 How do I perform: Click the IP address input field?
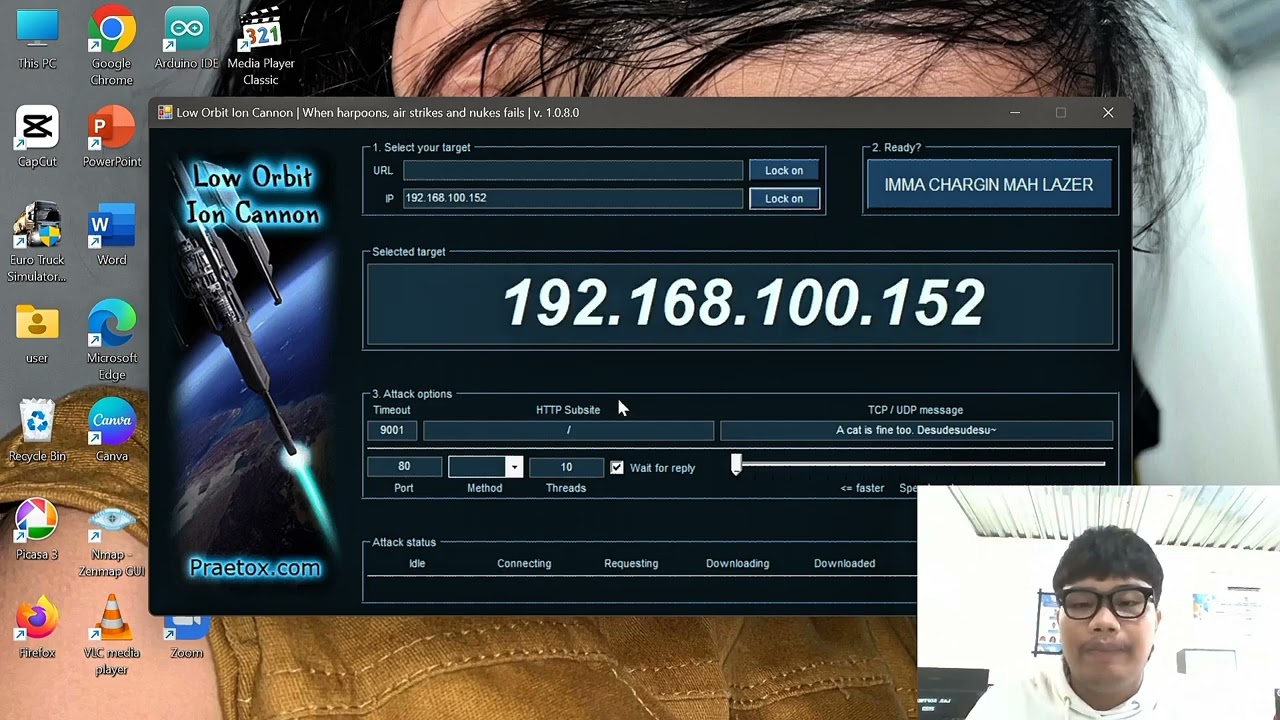[x=573, y=198]
